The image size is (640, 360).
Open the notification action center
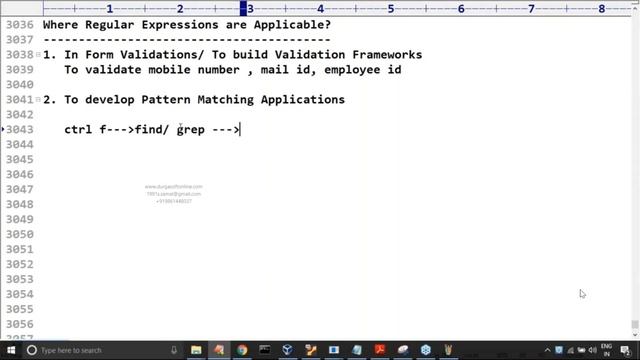625,350
